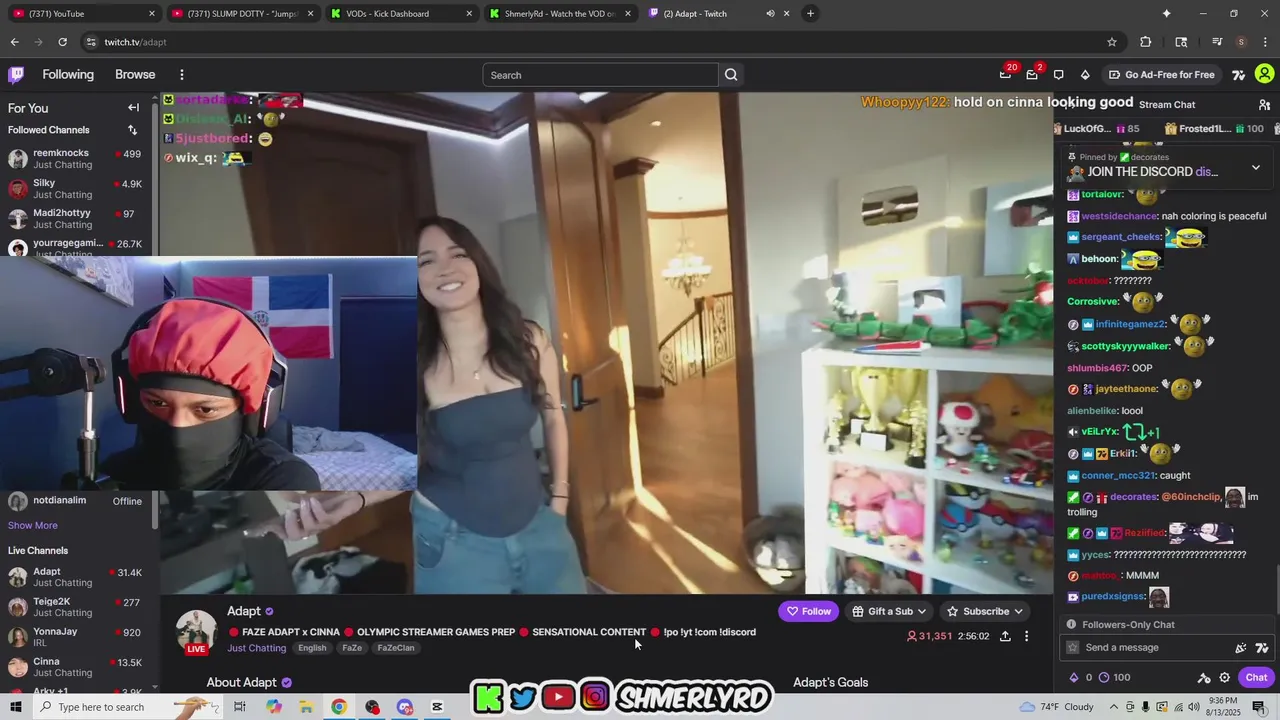
Task: Open Teige2K live channel
Action: [75, 607]
